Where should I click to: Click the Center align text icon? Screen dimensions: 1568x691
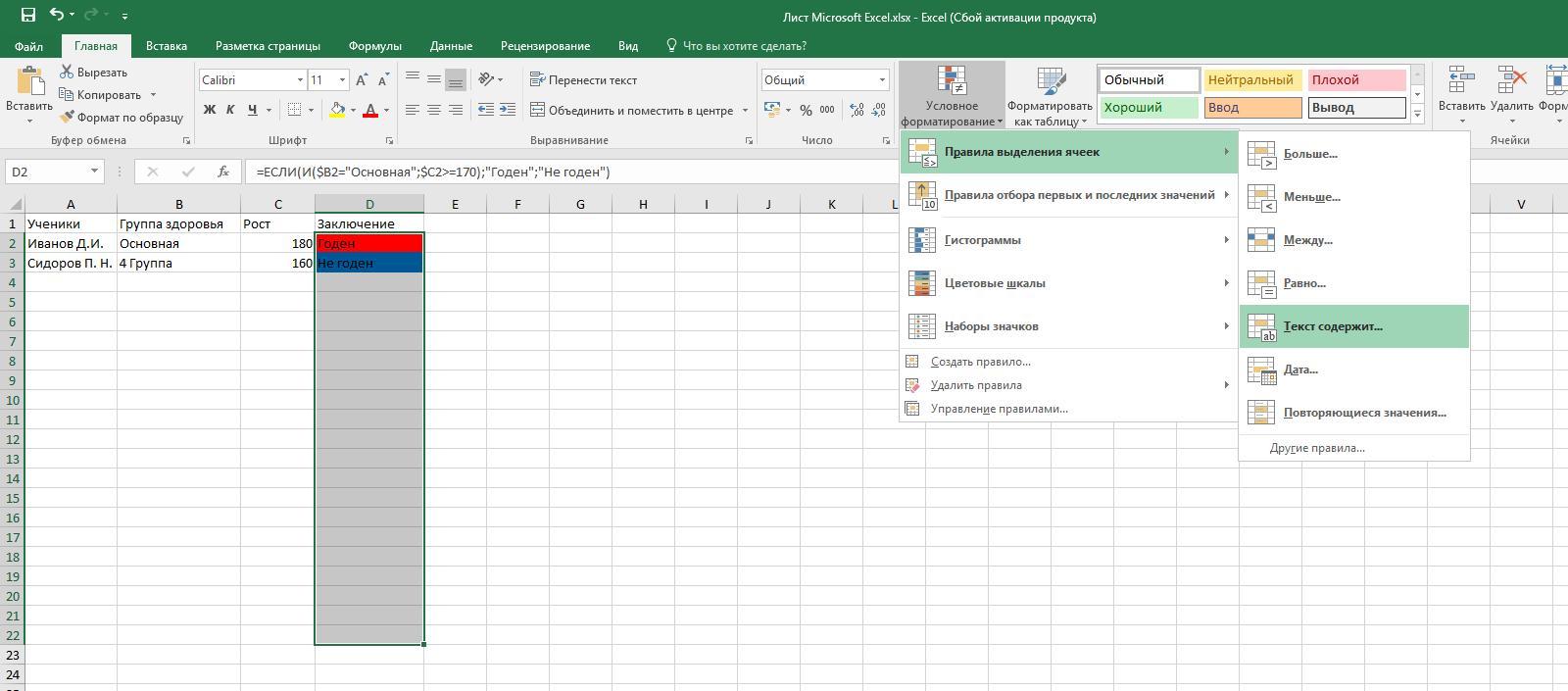click(433, 111)
